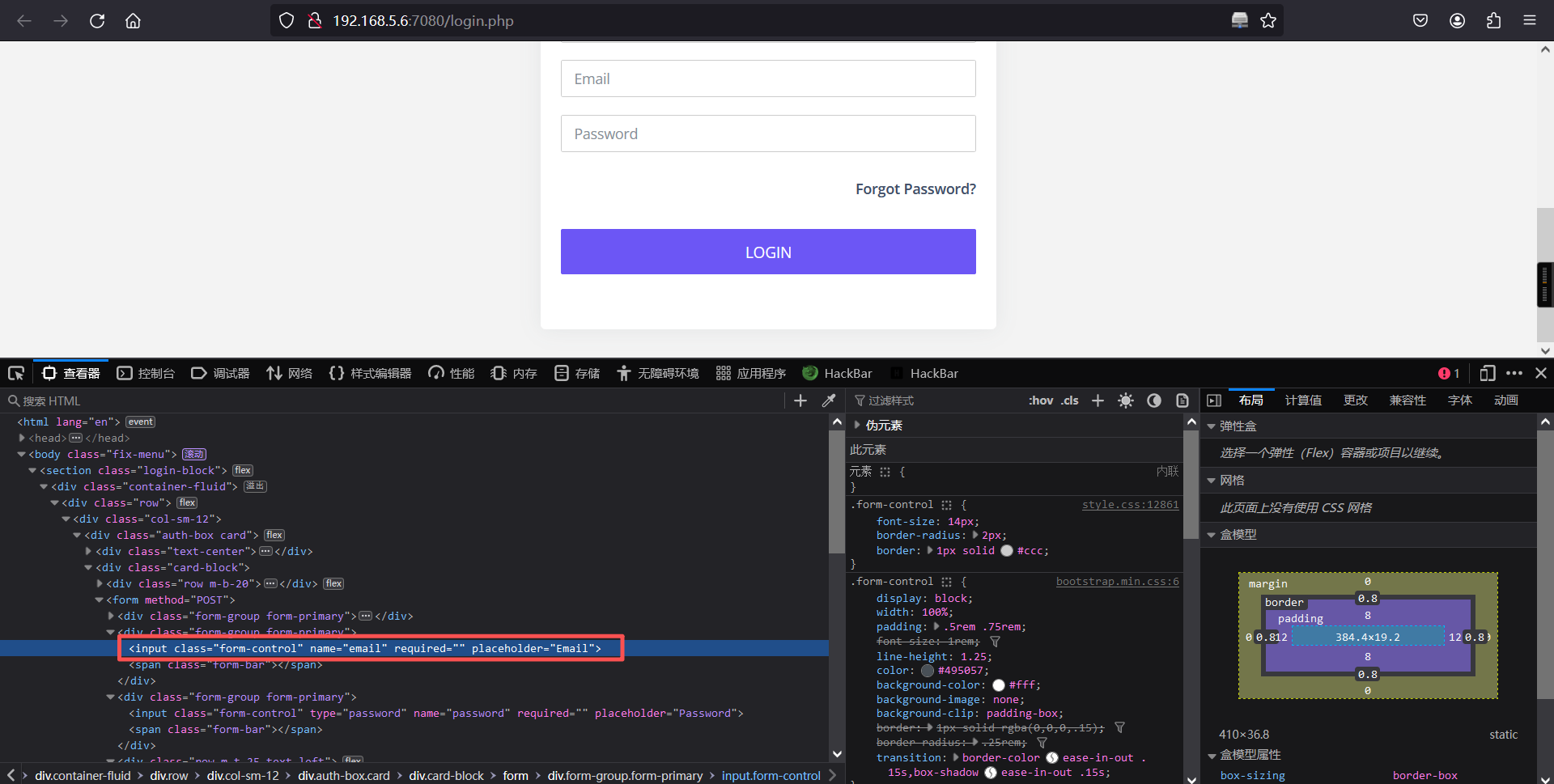Click the error count badge icon
The height and width of the screenshot is (784, 1554).
[x=1449, y=373]
